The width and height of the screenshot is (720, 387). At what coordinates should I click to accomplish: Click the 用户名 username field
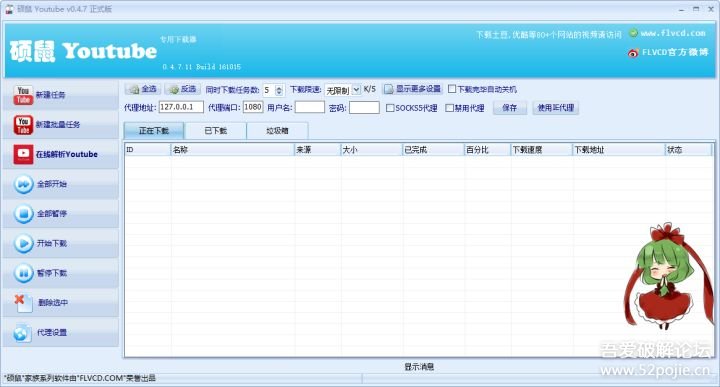pyautogui.click(x=309, y=107)
